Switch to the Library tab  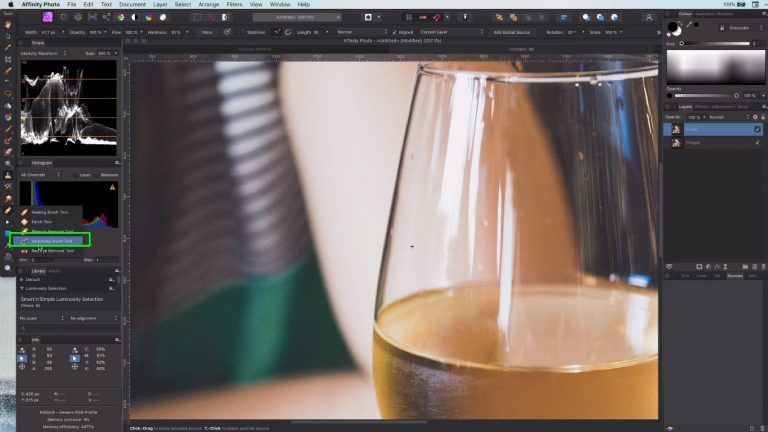(38, 271)
